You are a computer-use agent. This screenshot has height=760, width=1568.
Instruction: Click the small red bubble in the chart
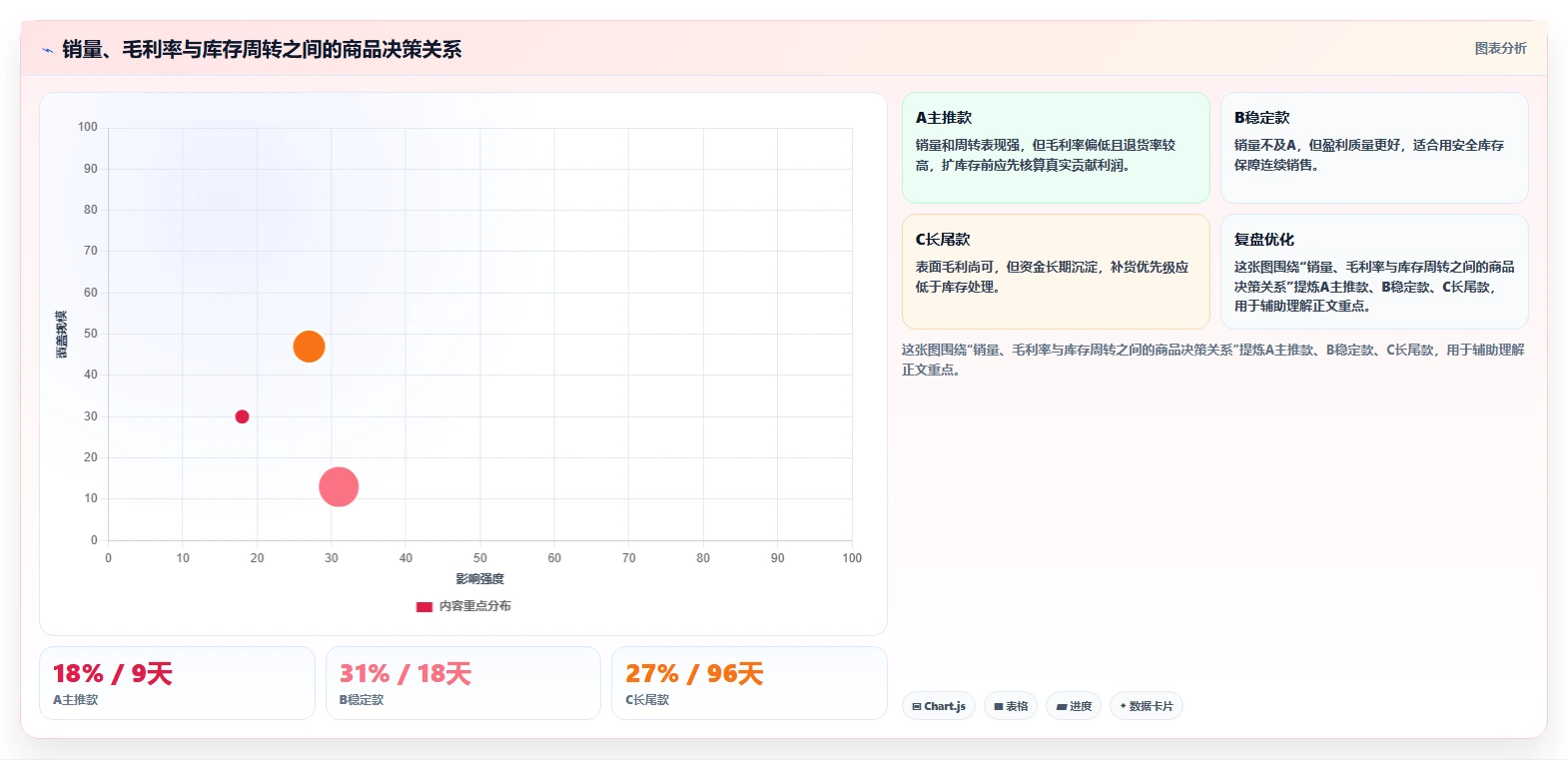[x=242, y=416]
